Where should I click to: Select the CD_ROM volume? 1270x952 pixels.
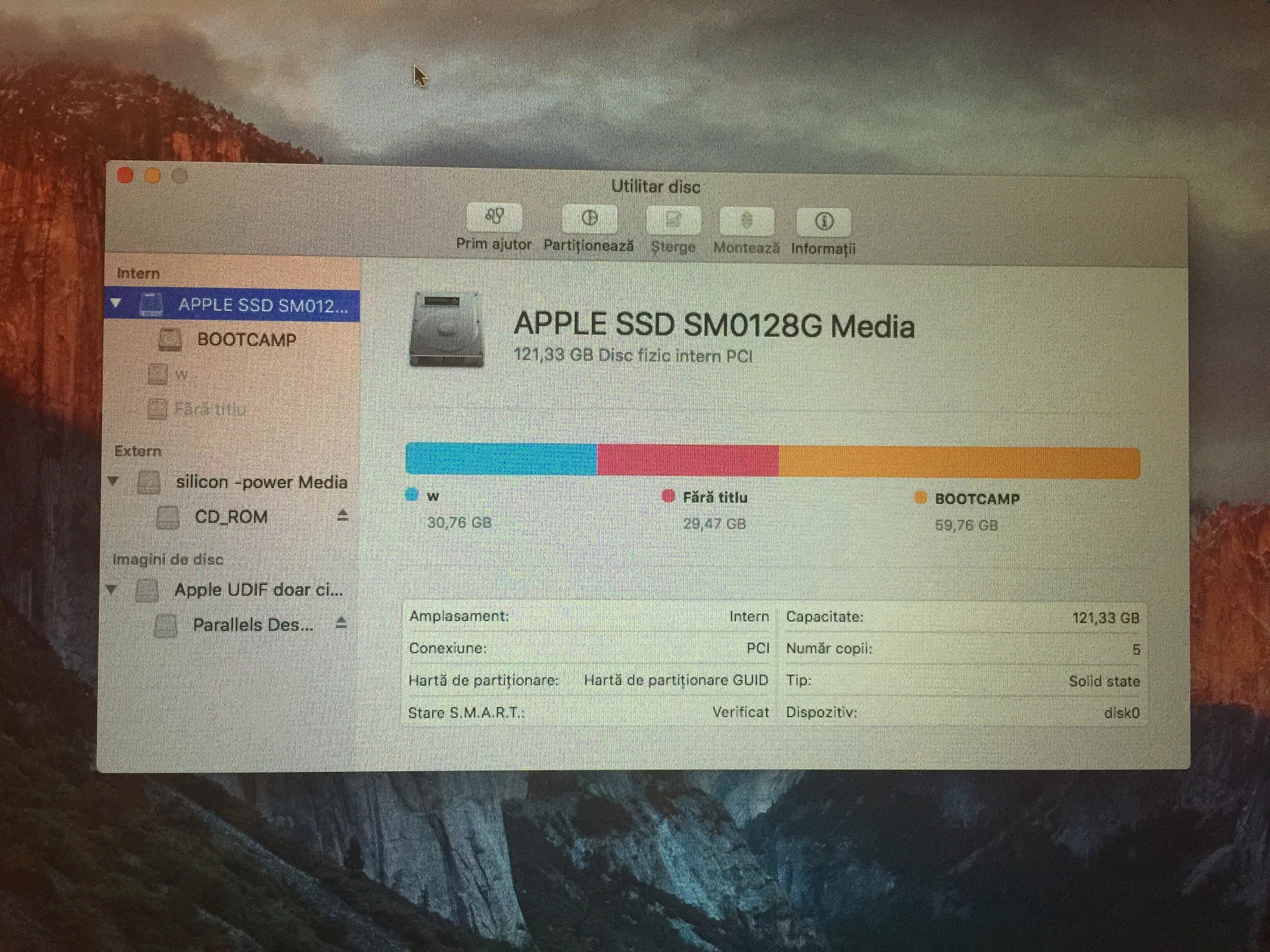(x=231, y=517)
